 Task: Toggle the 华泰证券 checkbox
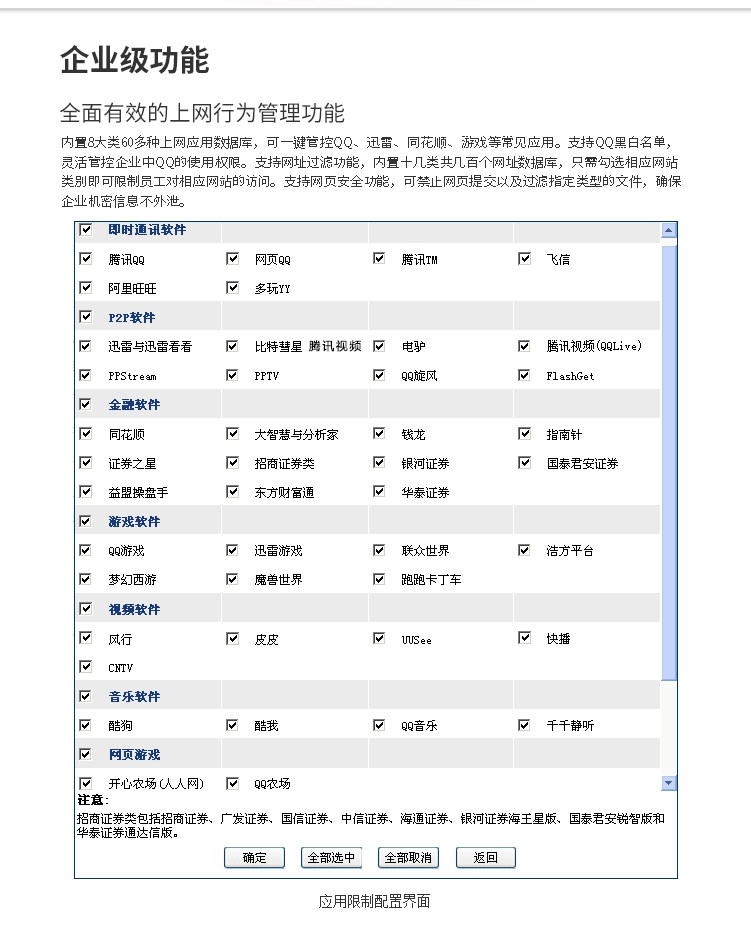pyautogui.click(x=379, y=491)
